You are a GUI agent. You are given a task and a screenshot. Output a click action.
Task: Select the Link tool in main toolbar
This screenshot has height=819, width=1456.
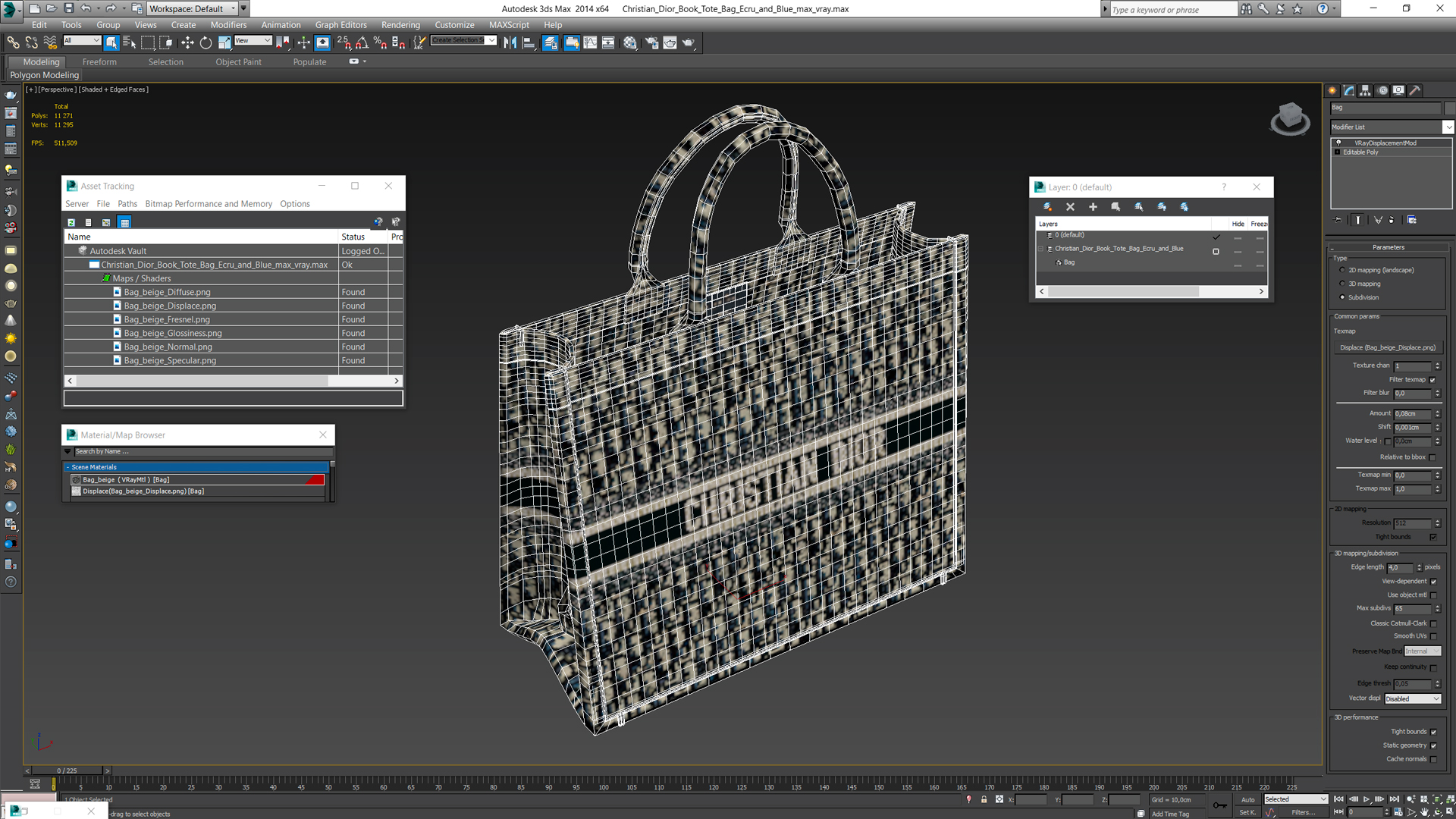coord(13,42)
